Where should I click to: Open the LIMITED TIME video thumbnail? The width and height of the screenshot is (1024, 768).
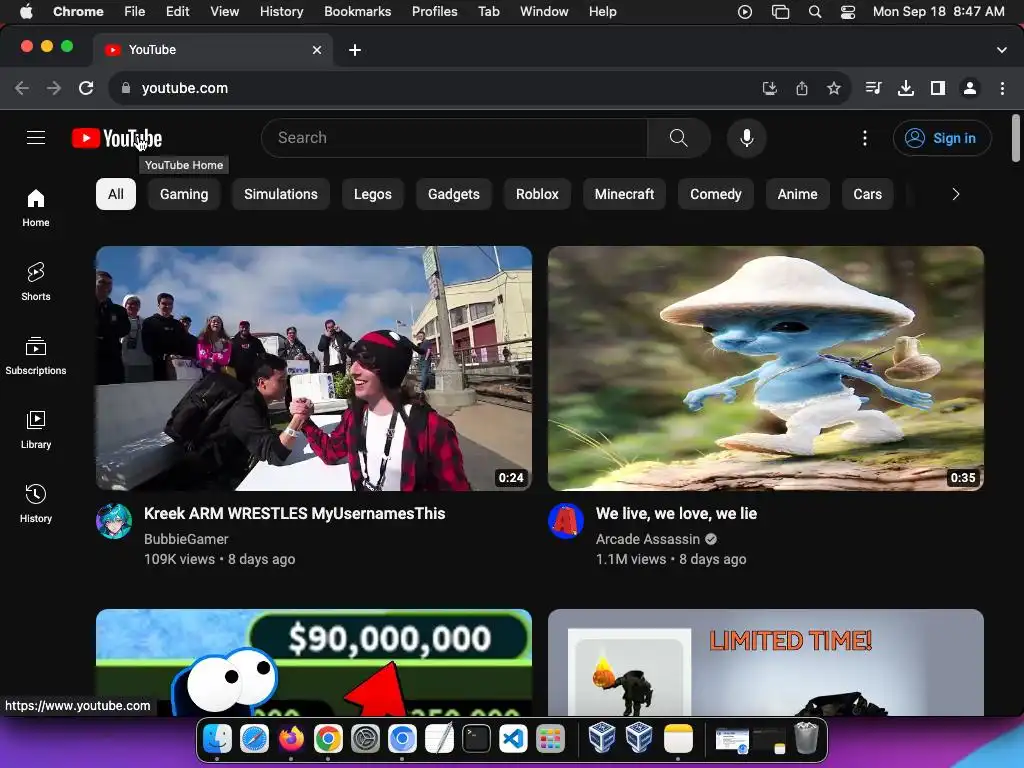(766, 662)
